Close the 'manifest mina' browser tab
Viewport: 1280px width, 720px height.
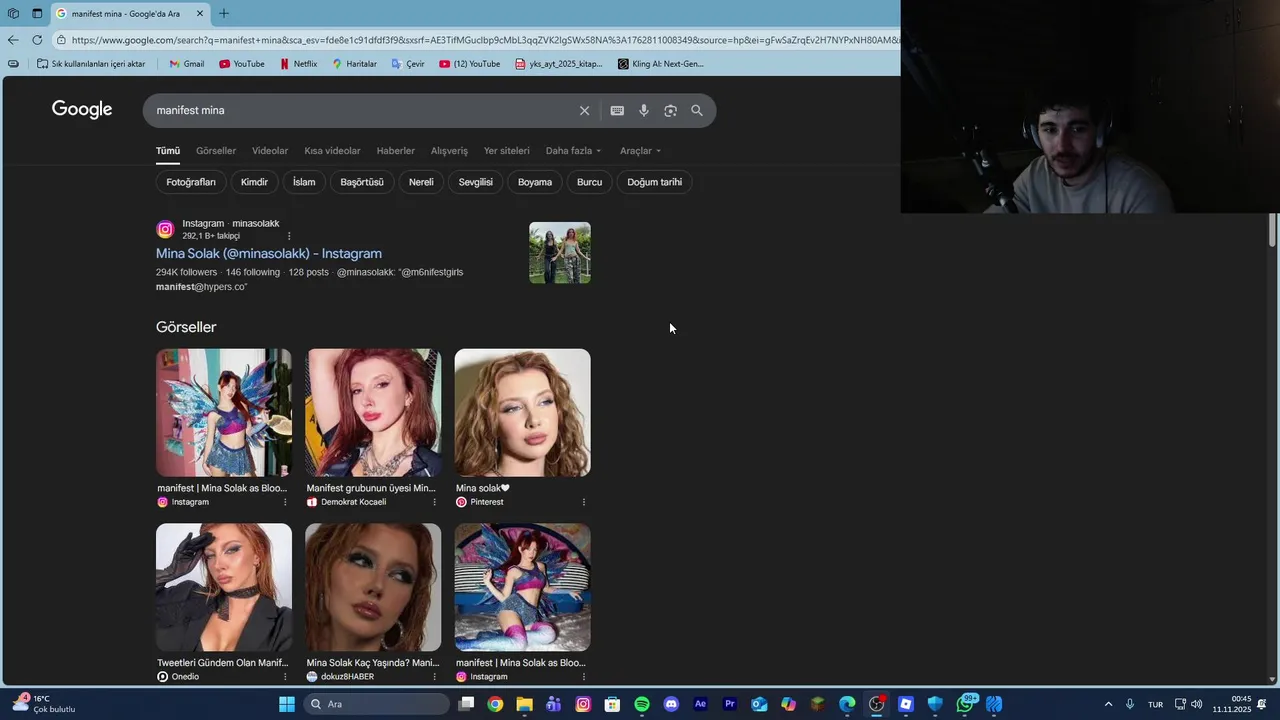[x=200, y=14]
